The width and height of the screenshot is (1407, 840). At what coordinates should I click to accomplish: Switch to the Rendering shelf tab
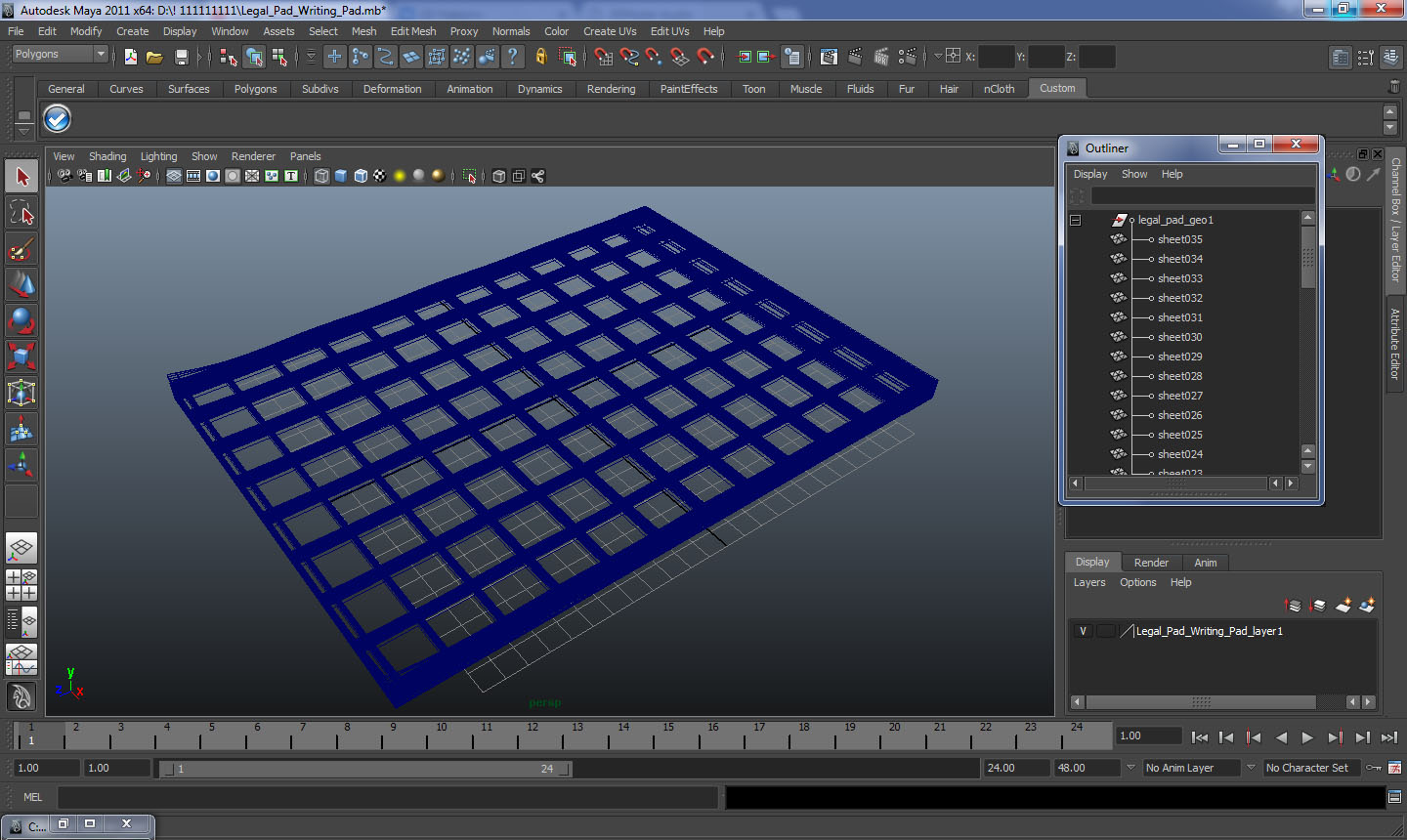pyautogui.click(x=611, y=89)
